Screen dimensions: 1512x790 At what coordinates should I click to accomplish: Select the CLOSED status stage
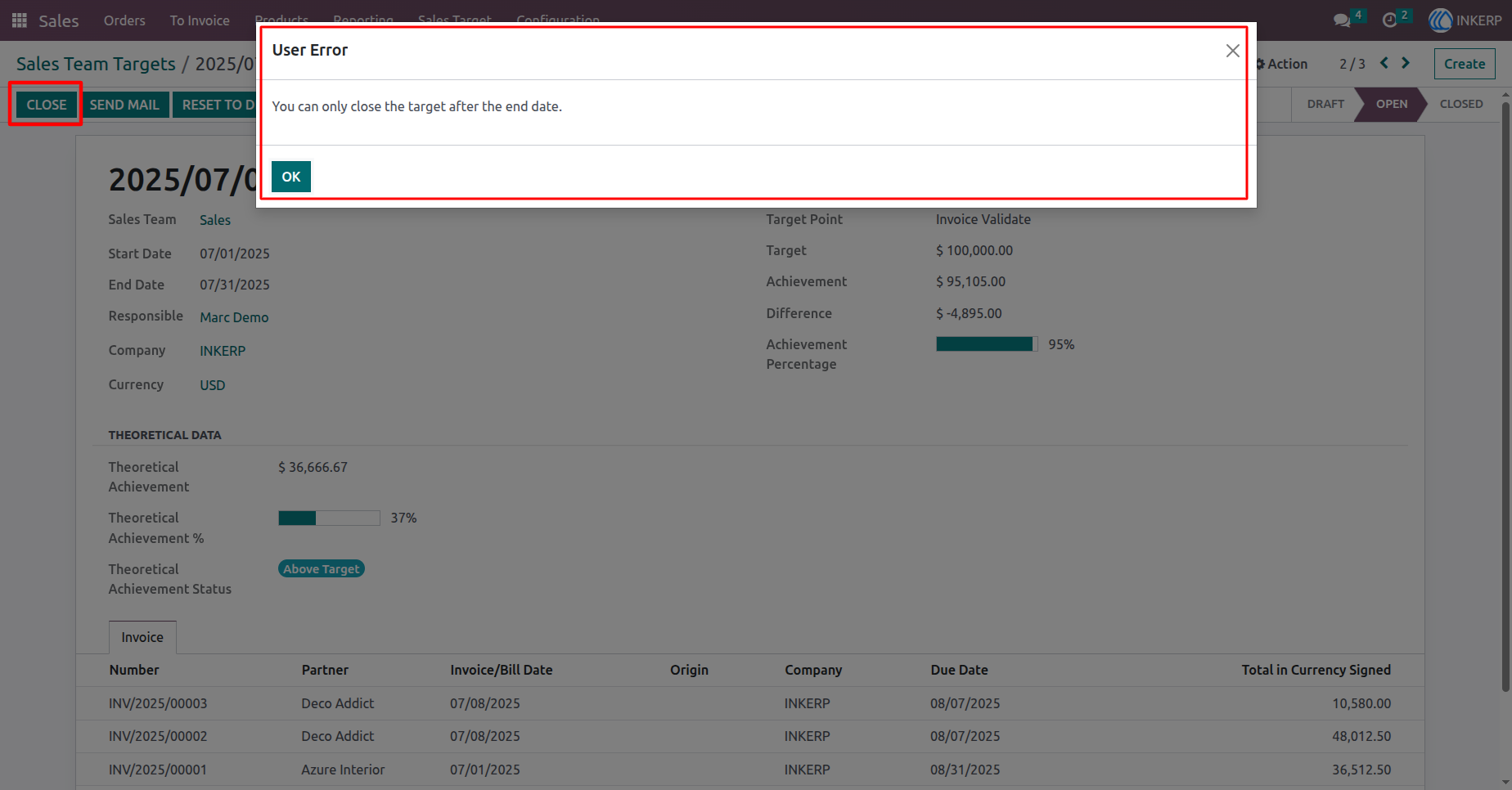click(1461, 104)
